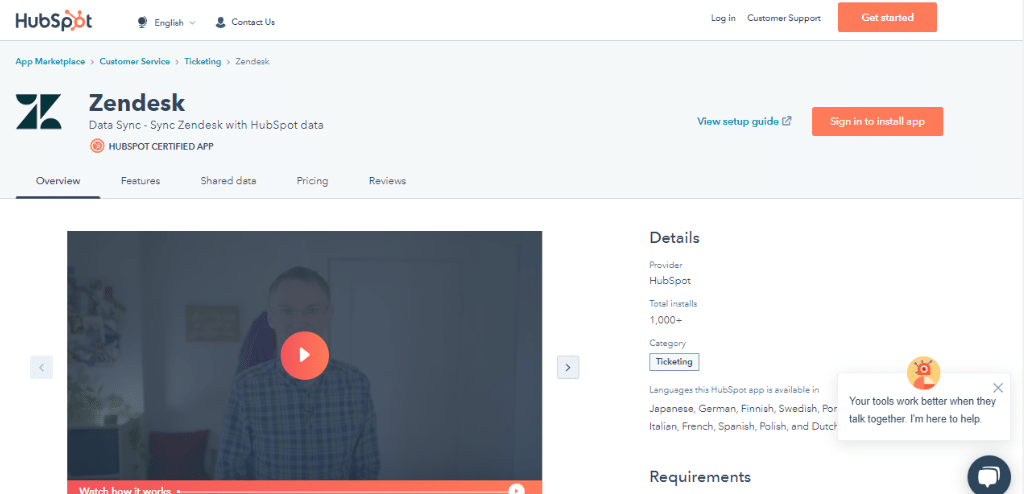The image size is (1024, 494).
Task: Click the chatbot message text
Action: 922,410
